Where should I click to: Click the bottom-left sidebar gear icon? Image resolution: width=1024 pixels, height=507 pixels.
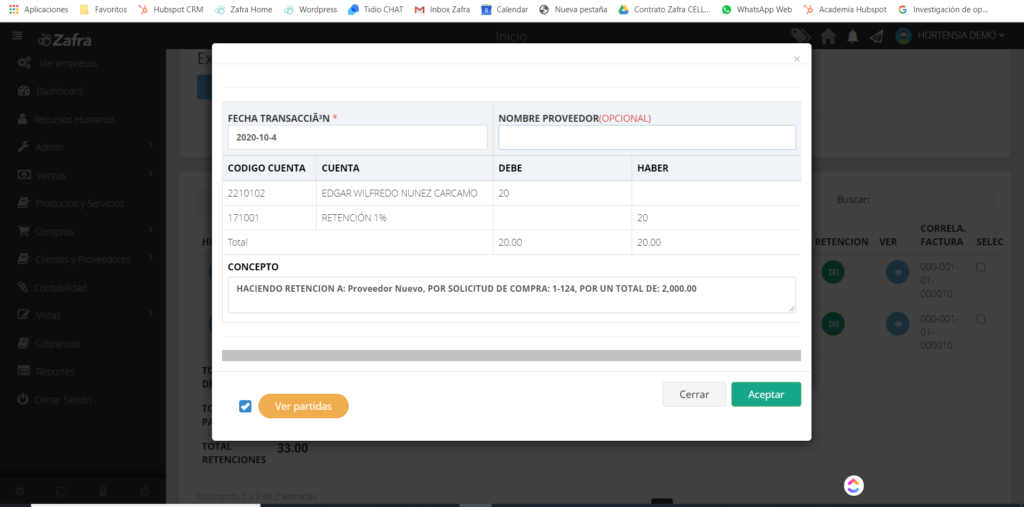20,491
